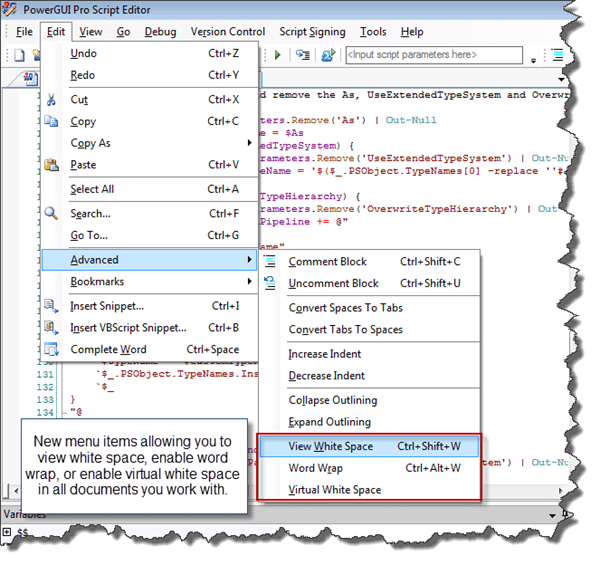Click the Search magnifier icon
The width and height of the screenshot is (600, 565).
click(x=50, y=214)
